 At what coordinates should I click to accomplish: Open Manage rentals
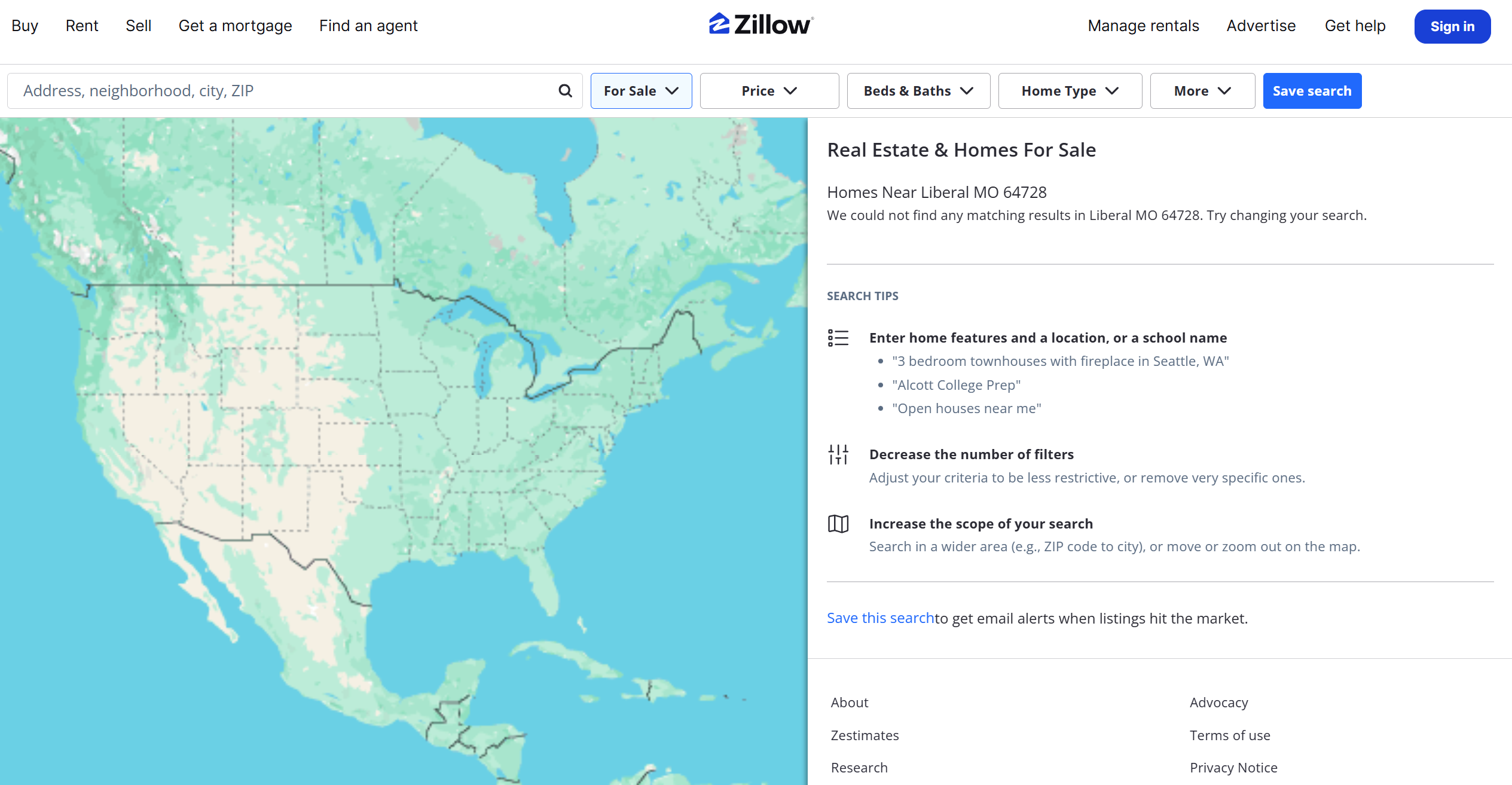click(x=1143, y=26)
